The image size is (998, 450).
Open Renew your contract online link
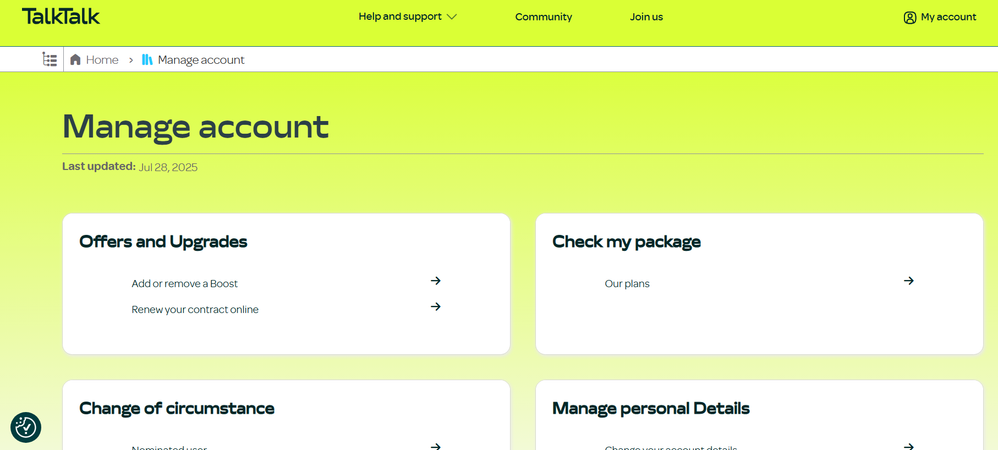195,310
